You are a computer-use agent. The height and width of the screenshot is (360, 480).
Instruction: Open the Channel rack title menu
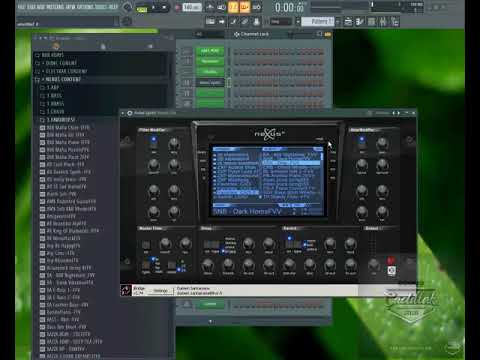coord(252,34)
